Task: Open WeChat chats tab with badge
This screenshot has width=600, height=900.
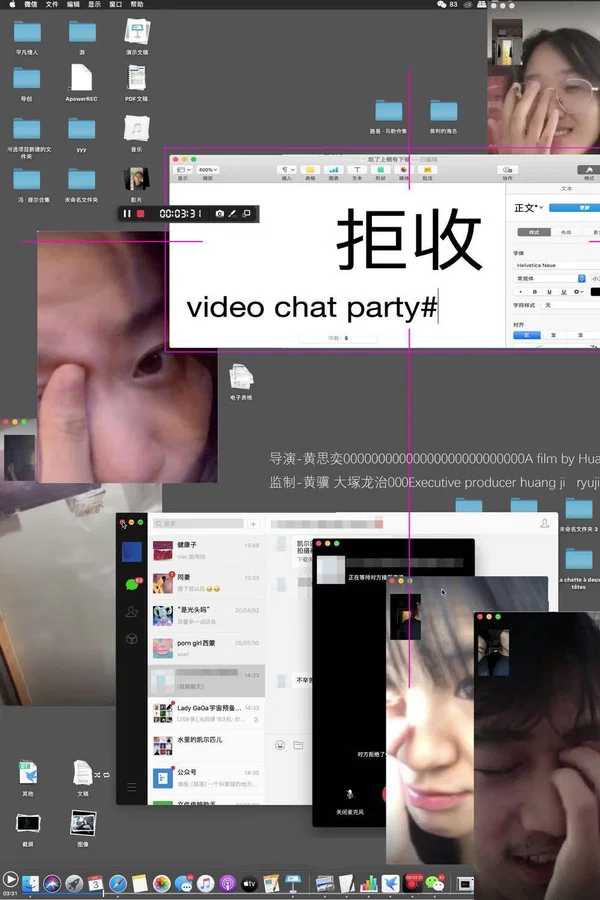Action: pyautogui.click(x=131, y=584)
